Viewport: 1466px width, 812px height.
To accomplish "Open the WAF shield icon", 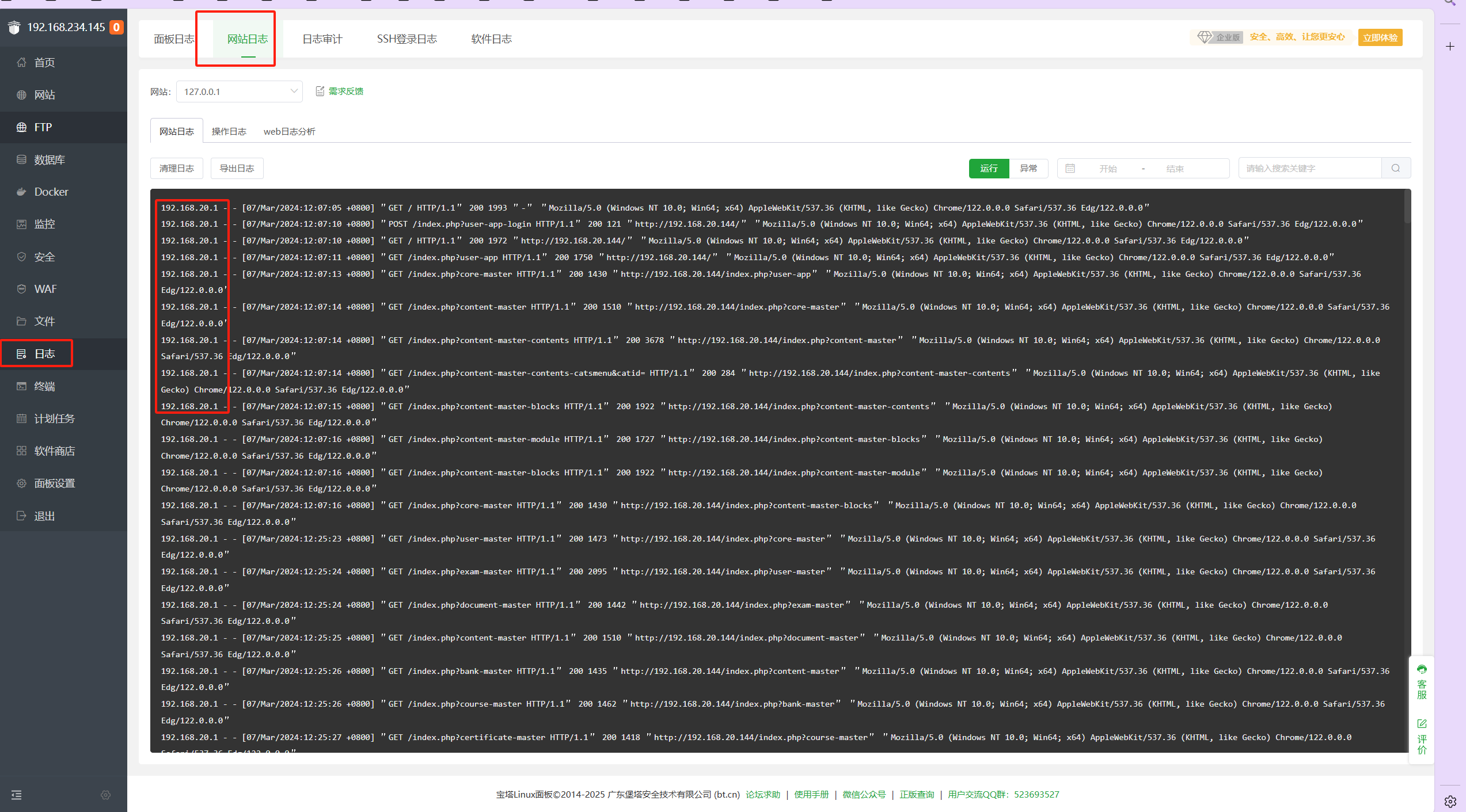I will (21, 289).
